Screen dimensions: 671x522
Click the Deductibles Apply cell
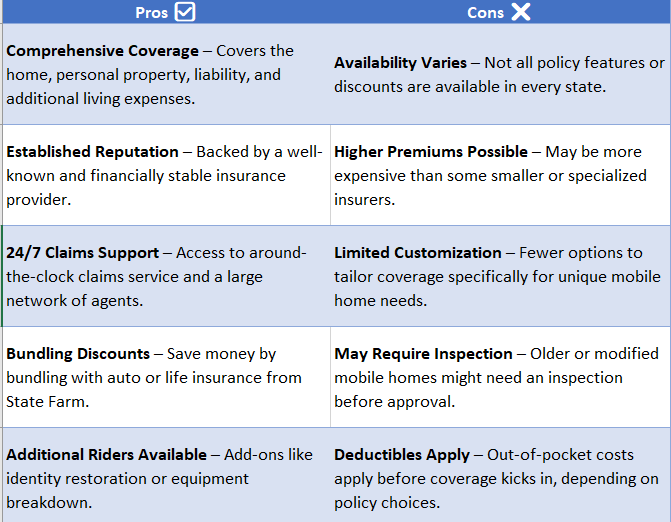(x=500, y=475)
